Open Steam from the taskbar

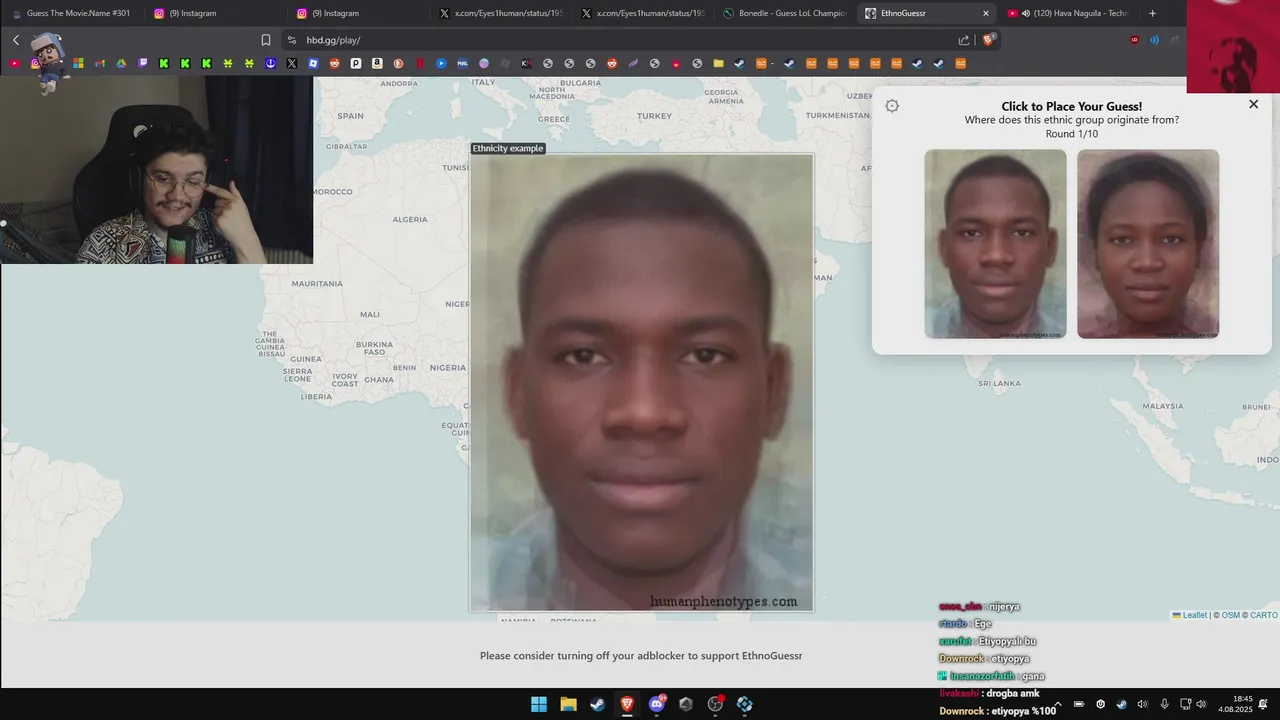[x=597, y=704]
